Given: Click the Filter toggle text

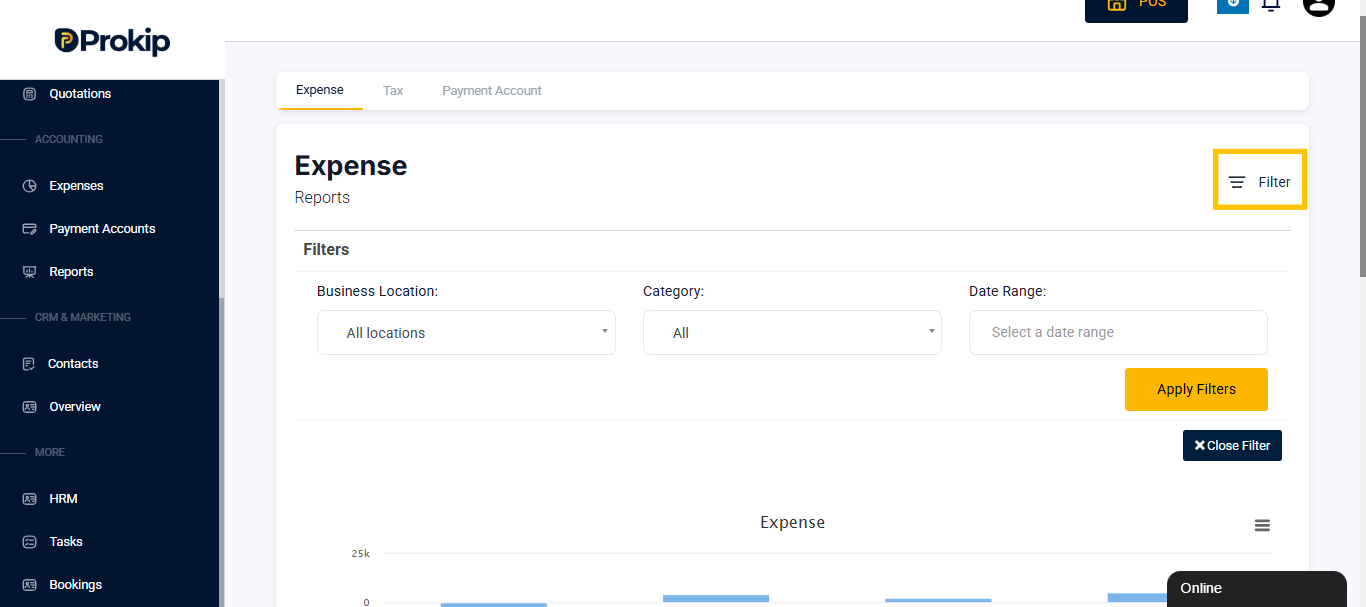Looking at the screenshot, I should [1274, 182].
